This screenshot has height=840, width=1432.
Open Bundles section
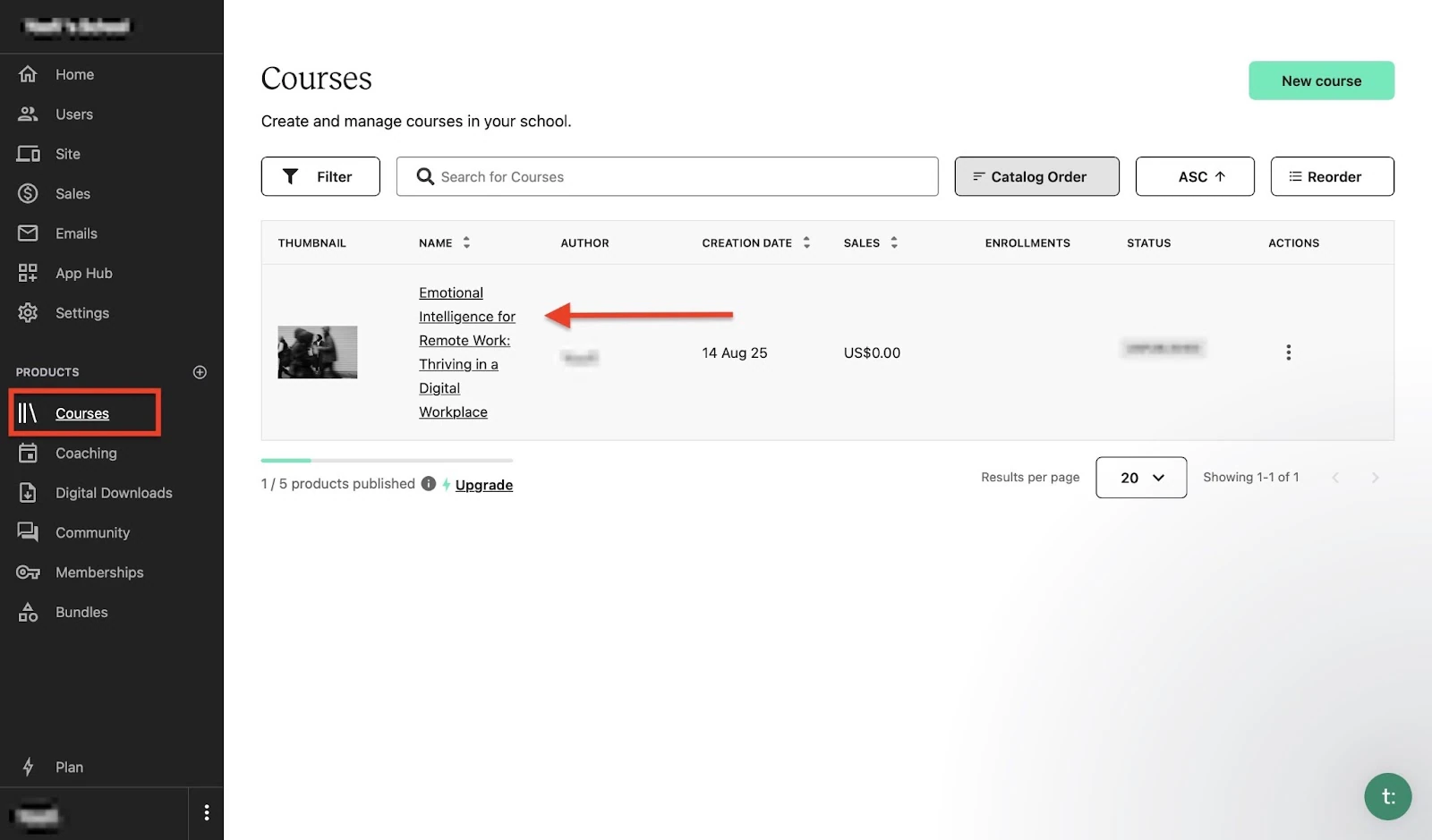tap(81, 612)
